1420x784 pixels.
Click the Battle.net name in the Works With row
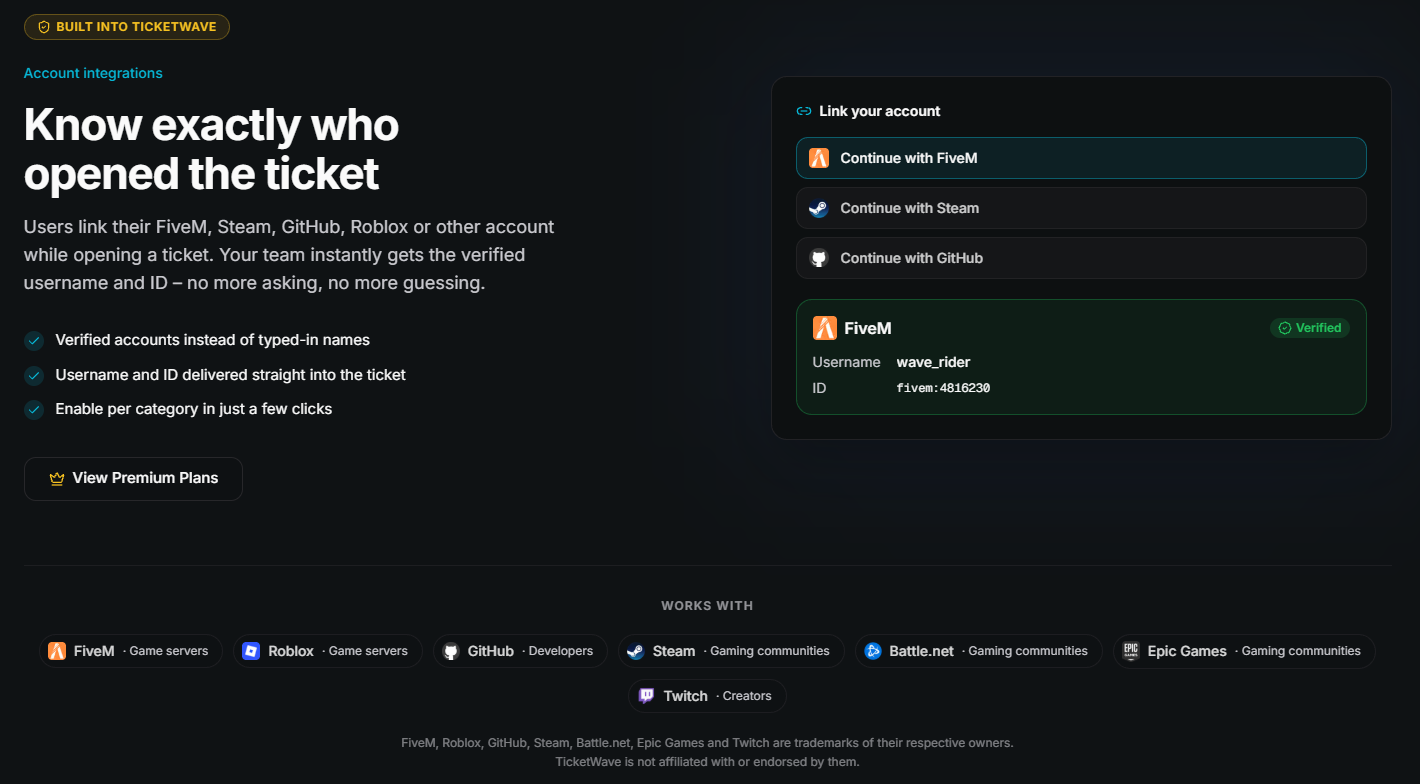tap(922, 651)
